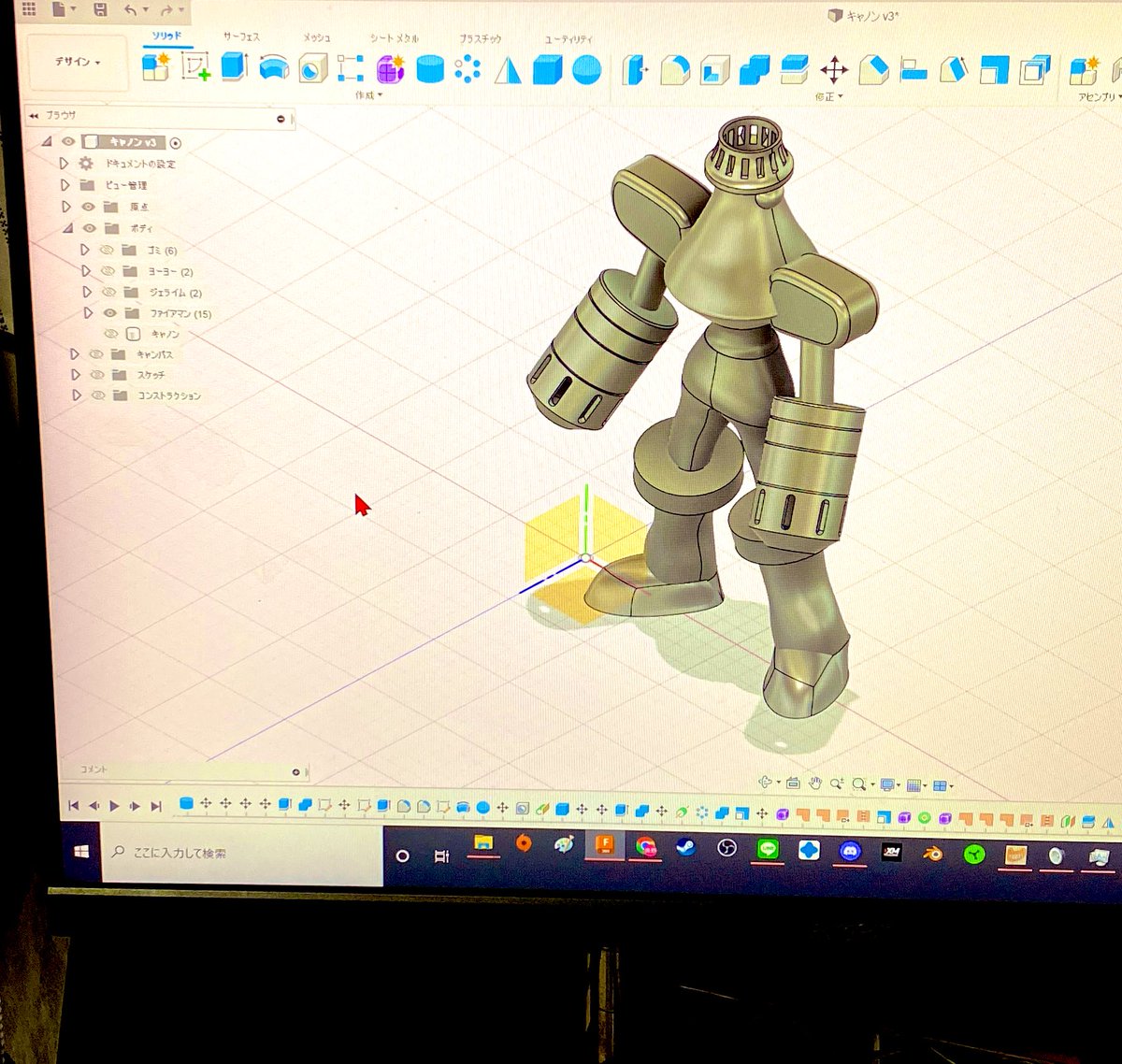Select the New Component tool icon
This screenshot has height=1064, width=1122.
(x=154, y=67)
